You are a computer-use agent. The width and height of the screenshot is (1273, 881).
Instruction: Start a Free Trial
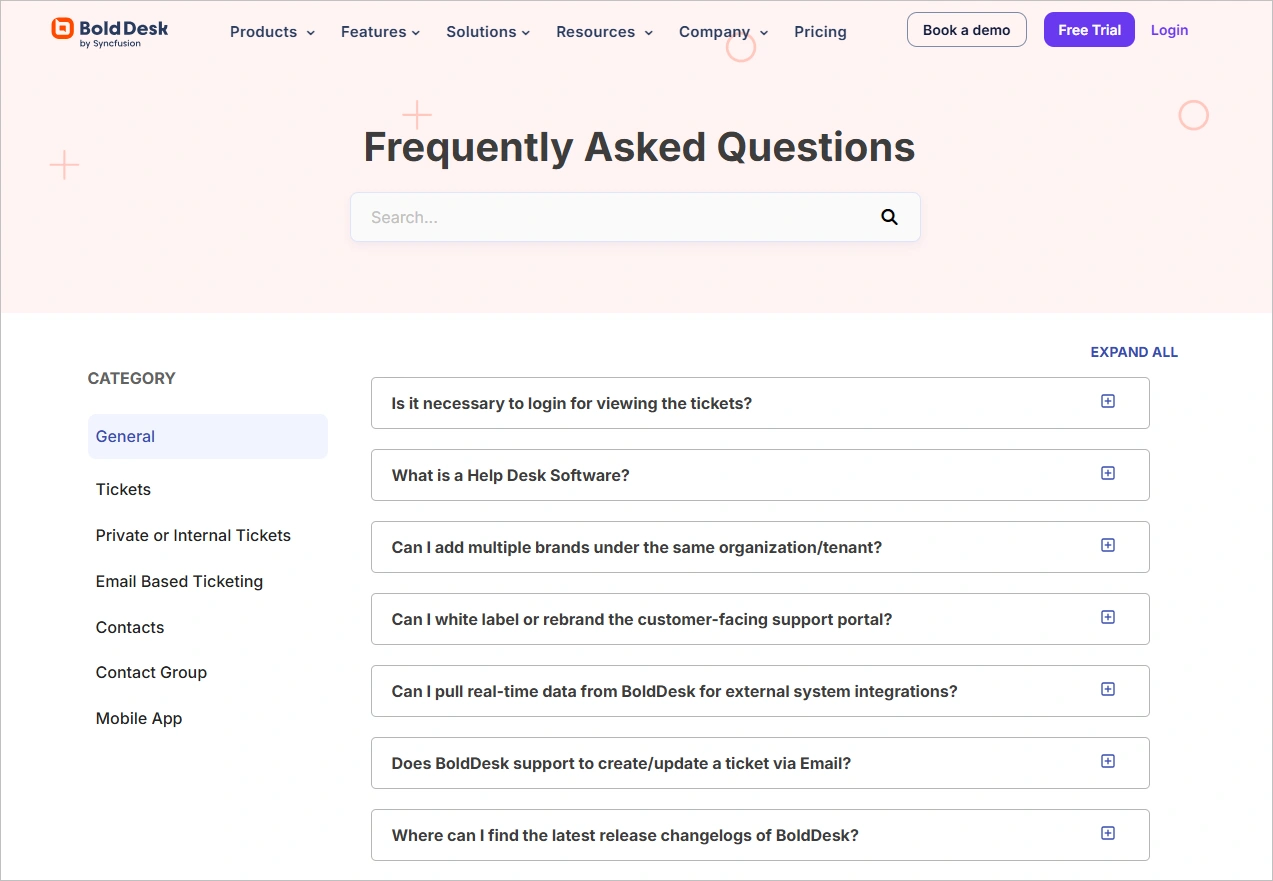[x=1089, y=30]
